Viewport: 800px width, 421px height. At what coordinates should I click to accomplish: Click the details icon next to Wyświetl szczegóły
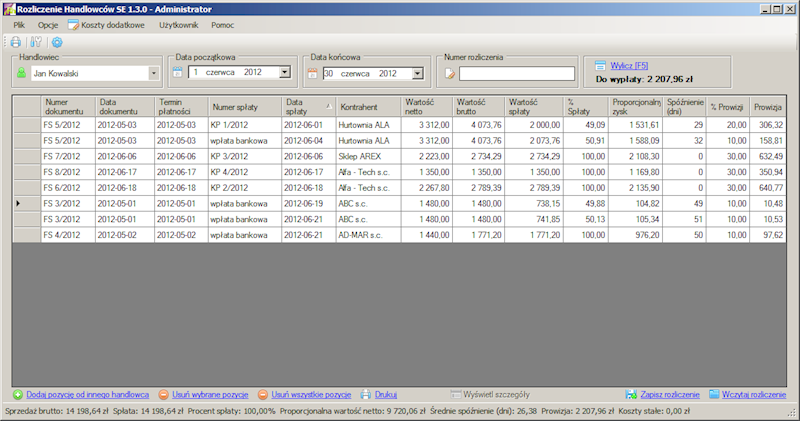click(x=456, y=394)
